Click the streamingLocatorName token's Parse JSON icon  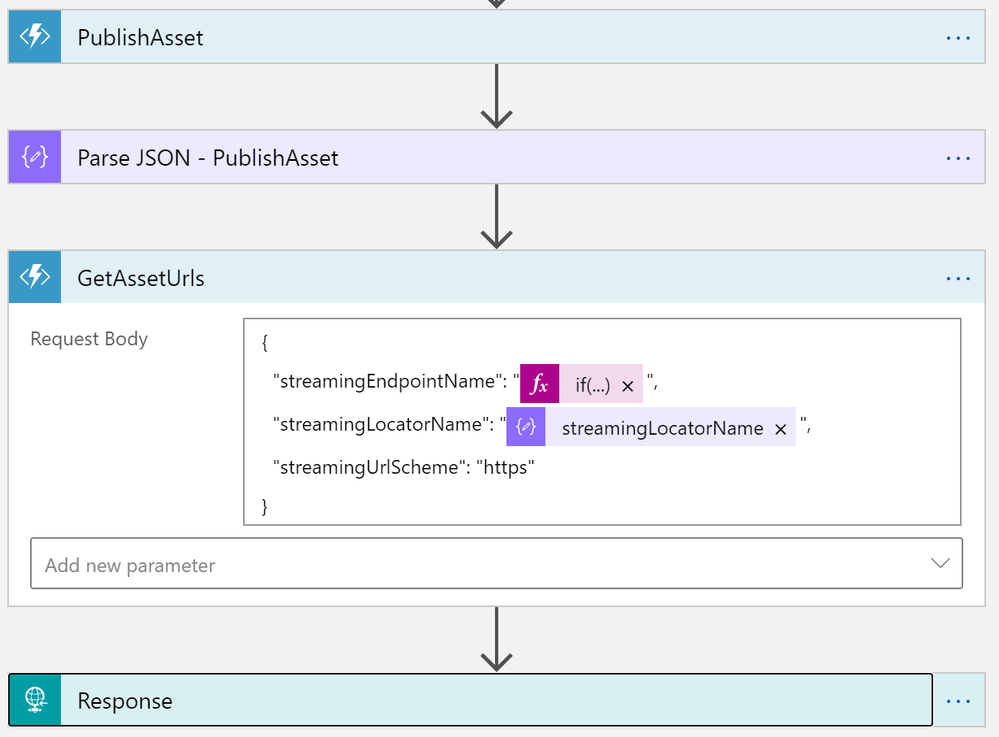point(526,426)
